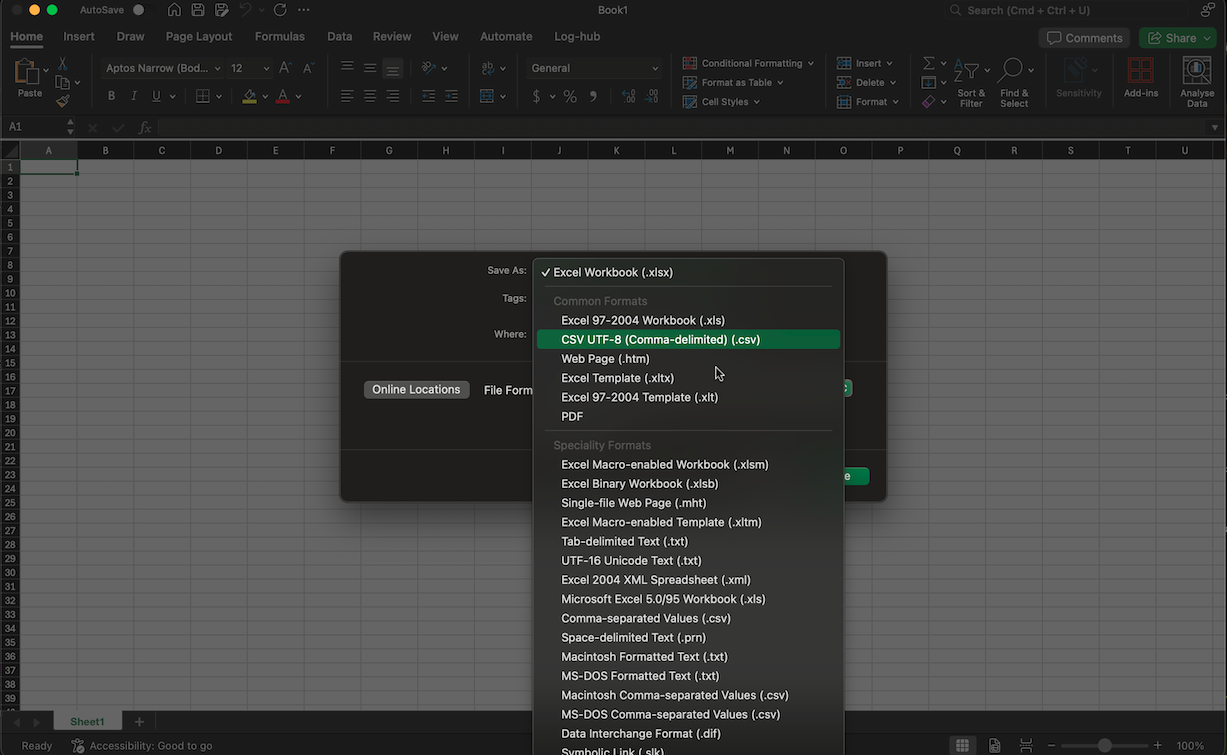Click the Refresh/Redo circular arrow icon
1227x755 pixels.
point(280,10)
